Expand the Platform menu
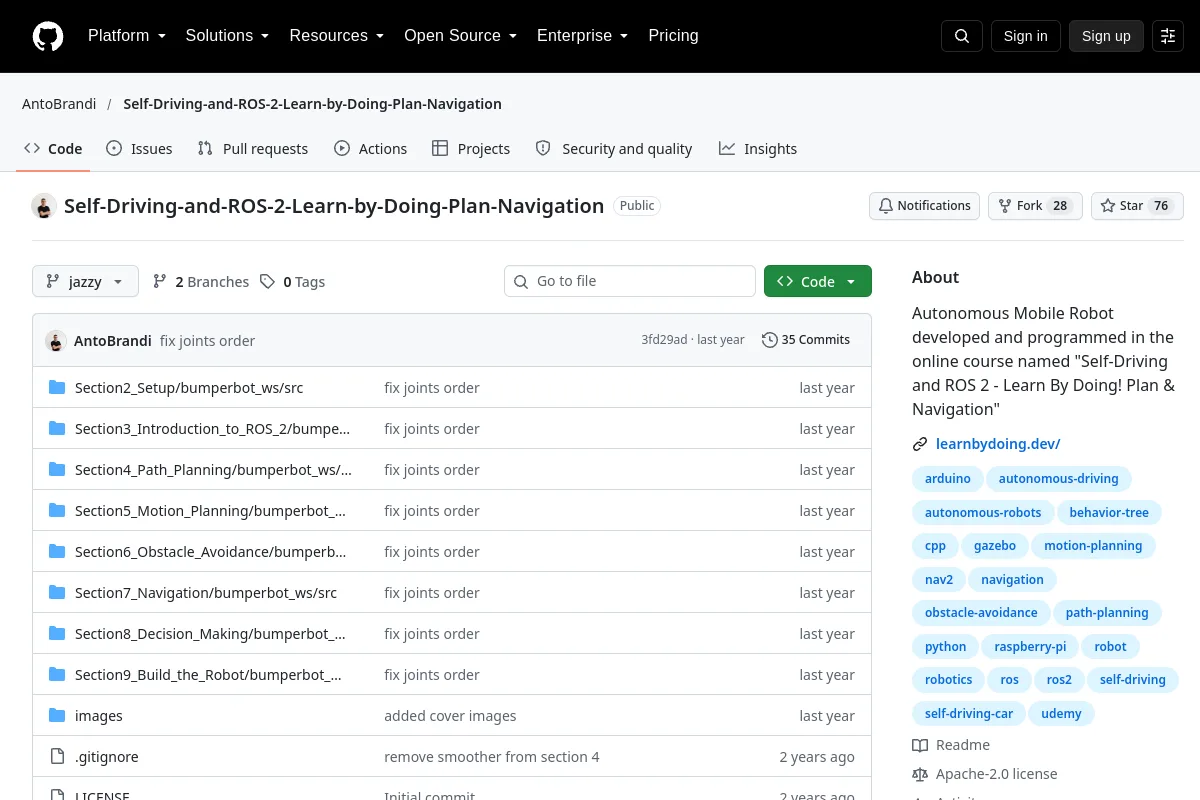The height and width of the screenshot is (800, 1200). (126, 36)
